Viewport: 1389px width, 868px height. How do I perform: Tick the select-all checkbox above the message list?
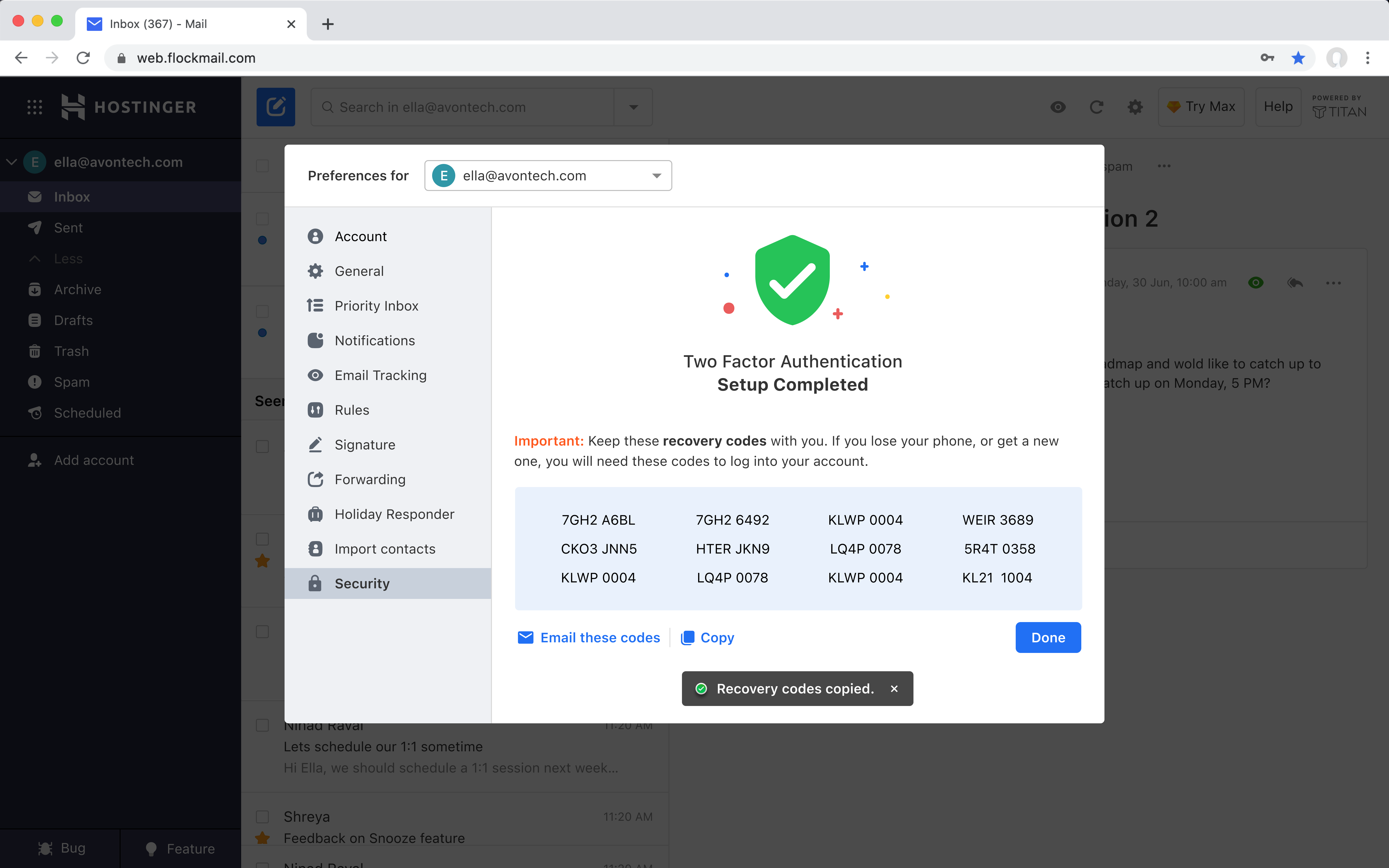[262, 166]
